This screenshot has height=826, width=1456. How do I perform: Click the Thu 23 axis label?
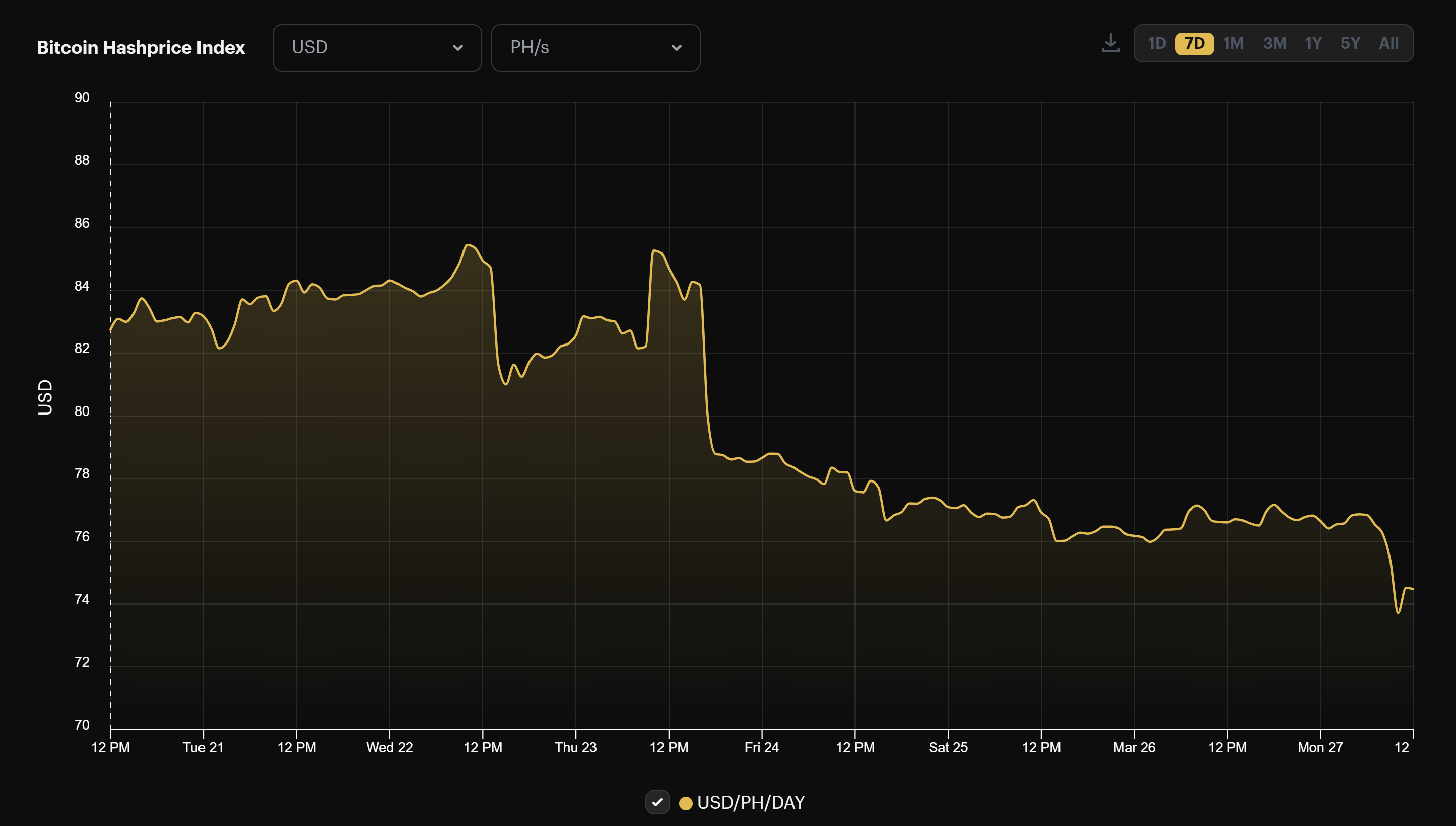pos(575,748)
